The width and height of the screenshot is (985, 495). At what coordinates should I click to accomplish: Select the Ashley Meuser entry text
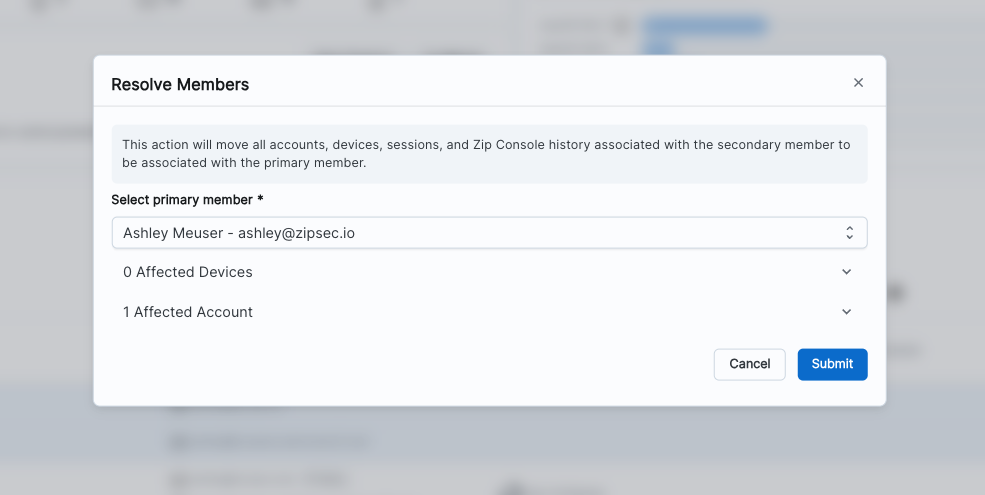[x=174, y=233]
